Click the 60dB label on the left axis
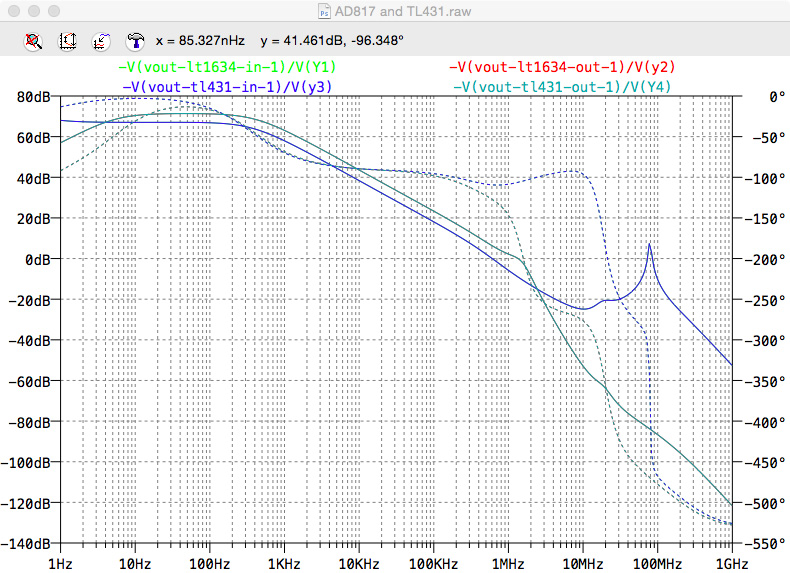790x573 pixels. pyautogui.click(x=34, y=138)
